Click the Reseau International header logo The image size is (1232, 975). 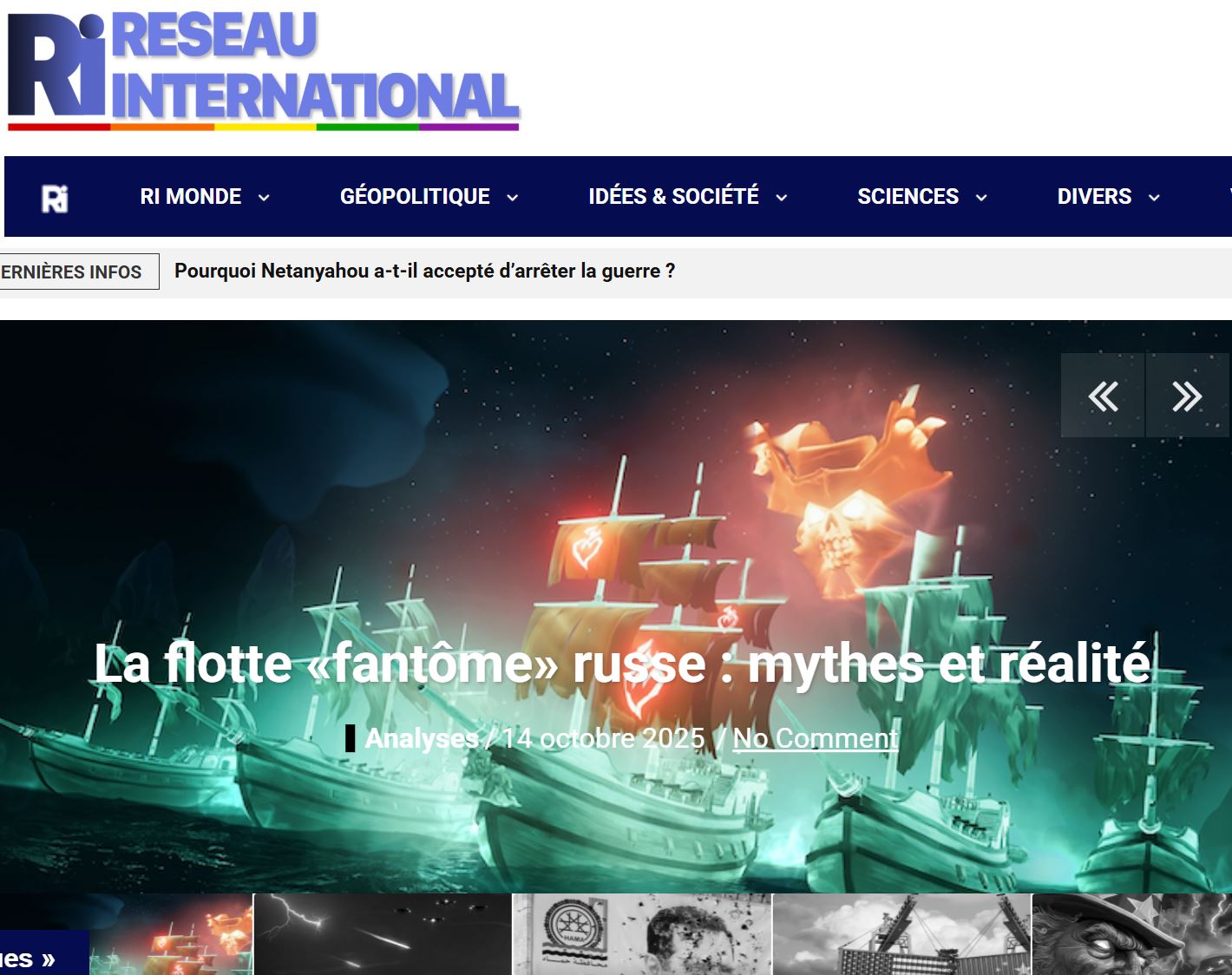click(x=263, y=70)
